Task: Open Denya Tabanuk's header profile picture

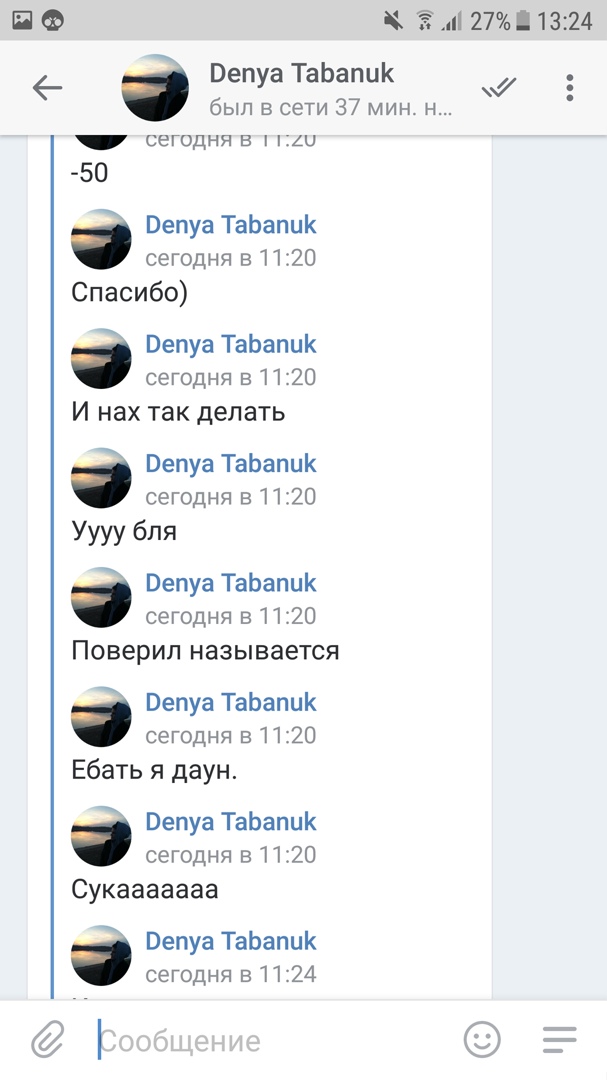Action: (x=155, y=88)
